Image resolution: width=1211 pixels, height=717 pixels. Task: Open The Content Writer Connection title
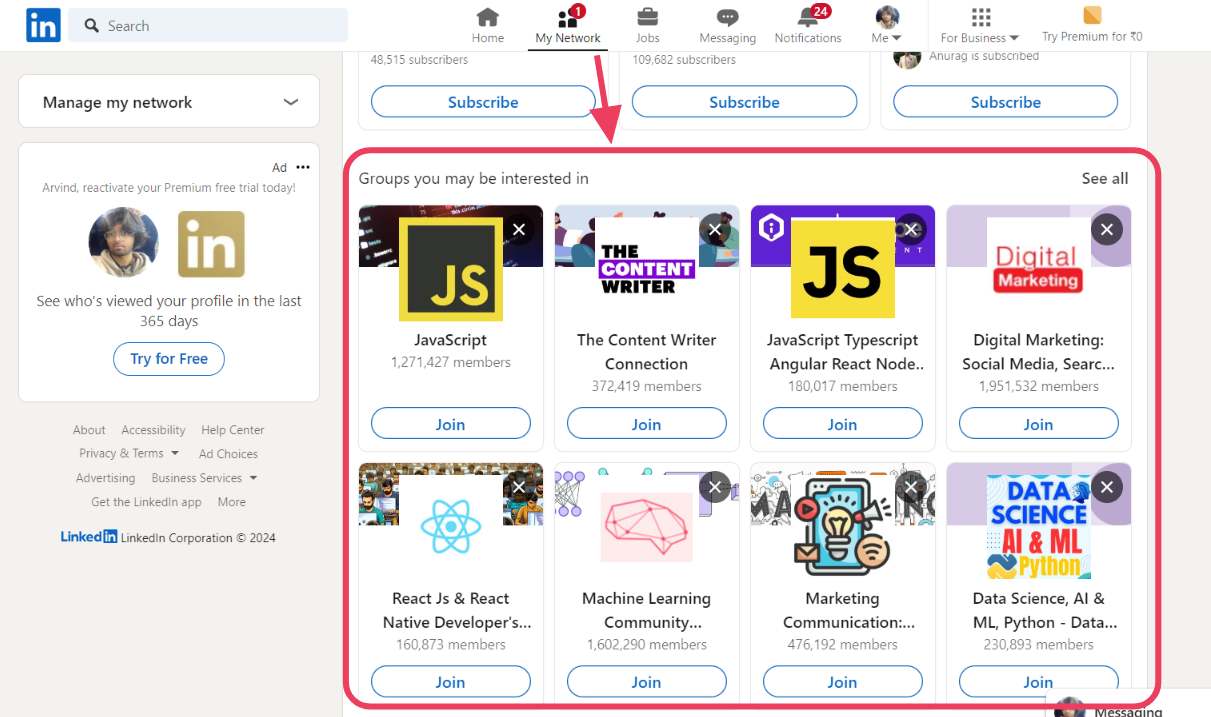[646, 352]
